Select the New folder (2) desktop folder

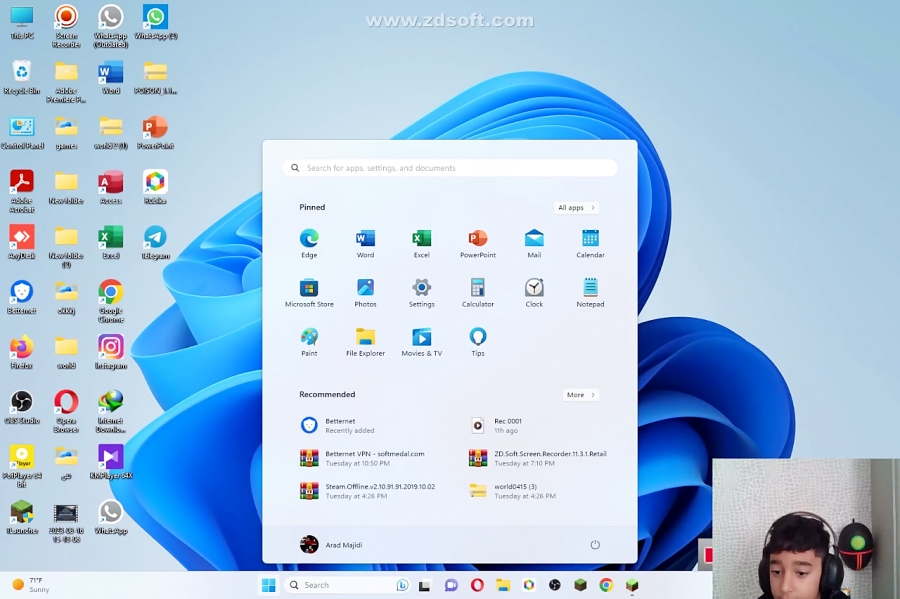pyautogui.click(x=66, y=247)
